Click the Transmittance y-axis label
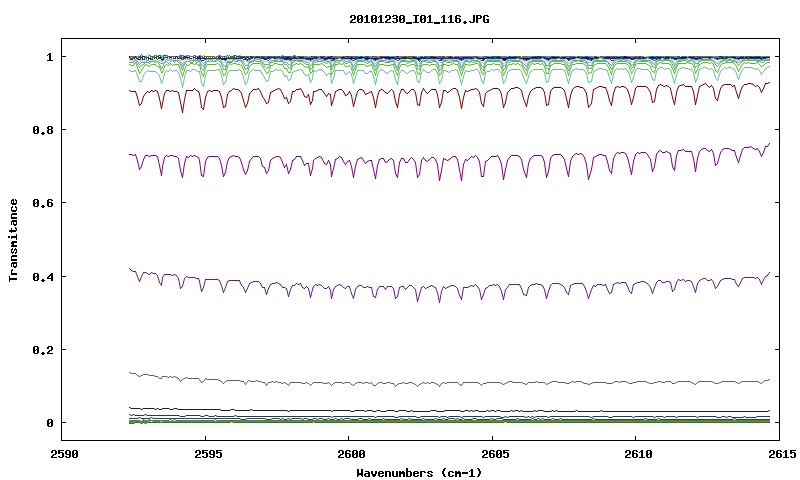Viewport: 800px width, 480px height. tap(14, 240)
